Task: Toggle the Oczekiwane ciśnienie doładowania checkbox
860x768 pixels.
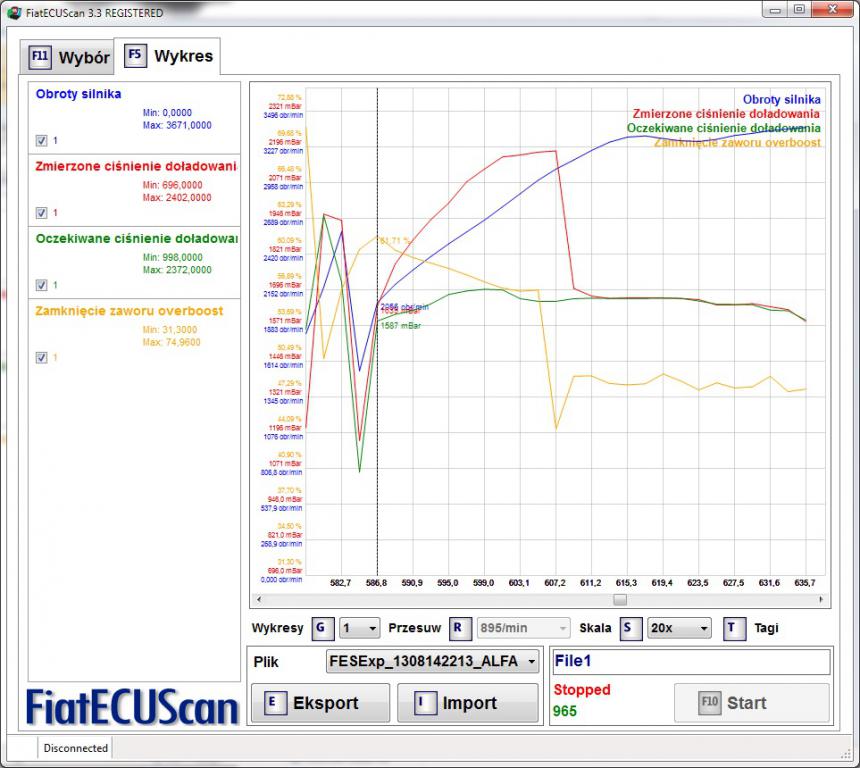Action: click(41, 285)
